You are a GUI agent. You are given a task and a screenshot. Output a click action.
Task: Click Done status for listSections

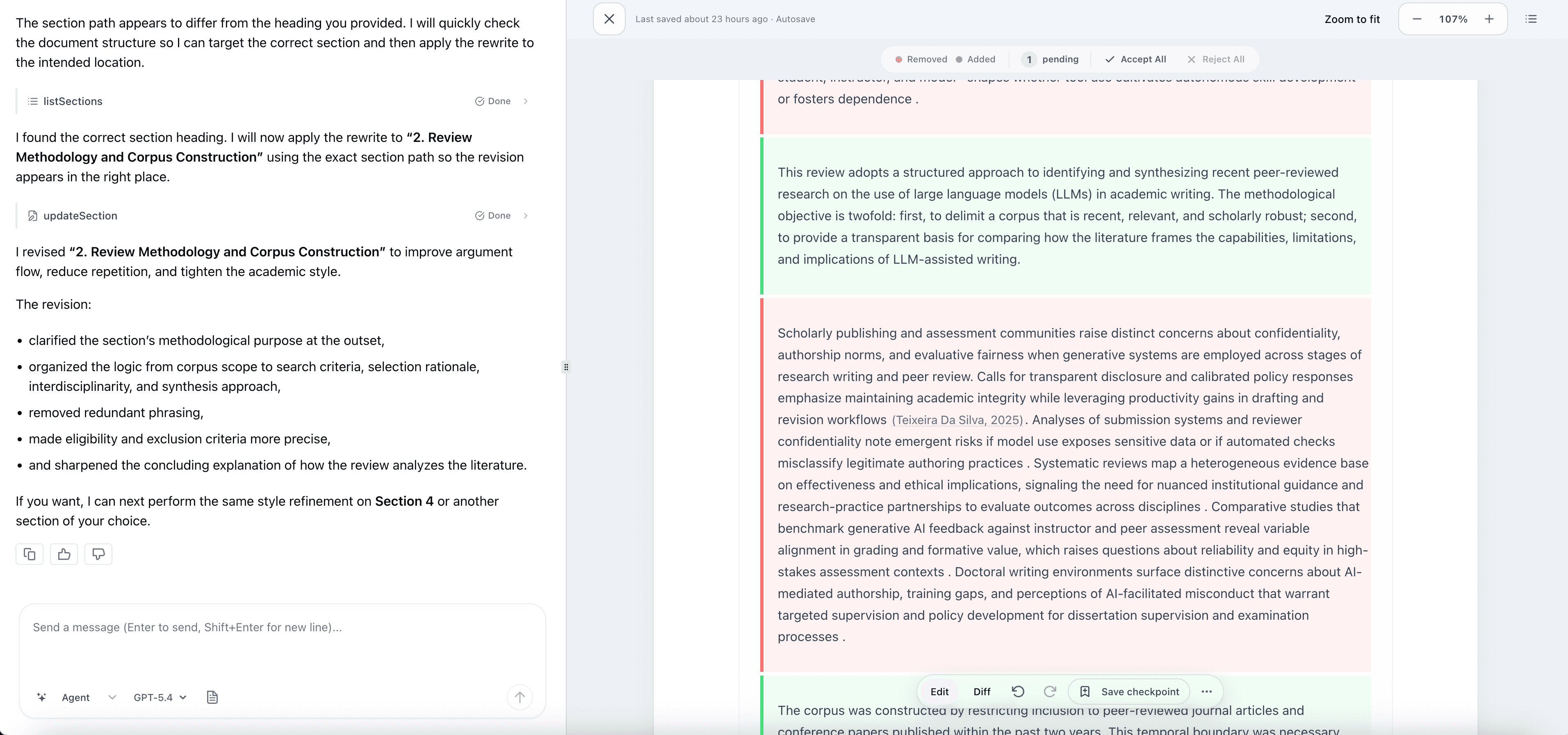click(x=492, y=101)
